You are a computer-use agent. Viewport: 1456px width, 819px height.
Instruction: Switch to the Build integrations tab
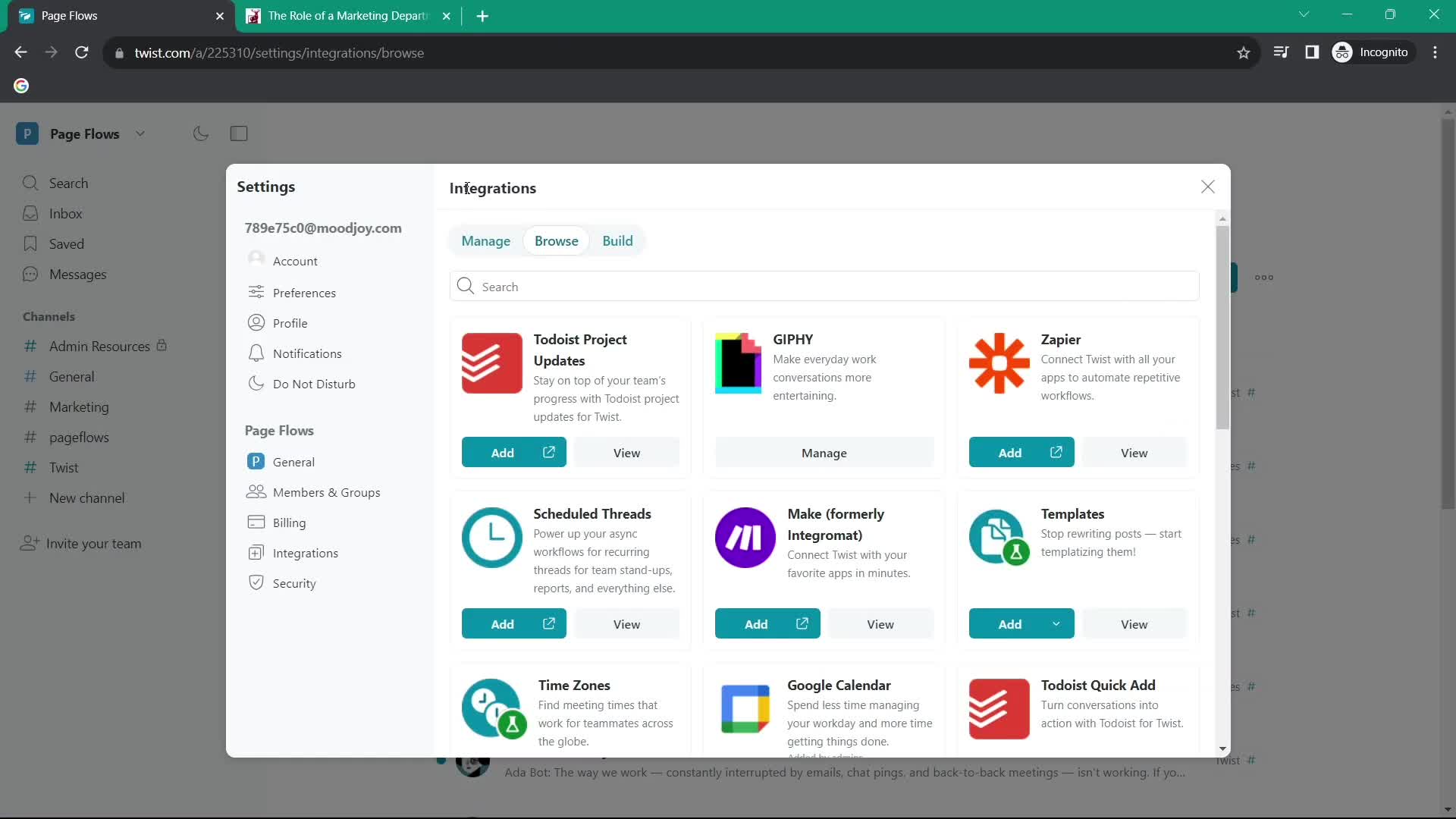pos(617,241)
